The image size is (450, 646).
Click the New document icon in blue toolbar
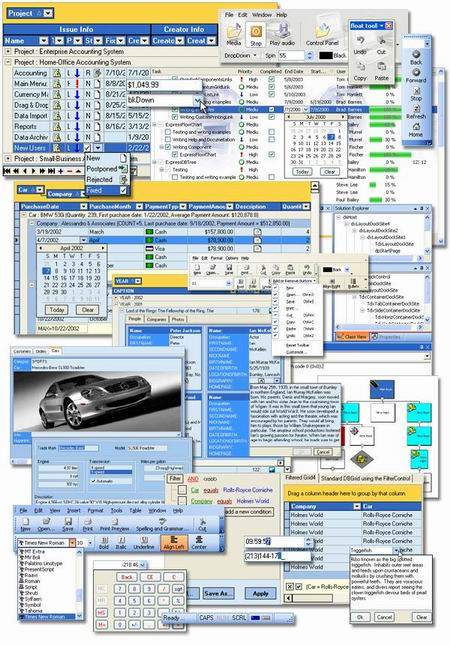[26, 522]
